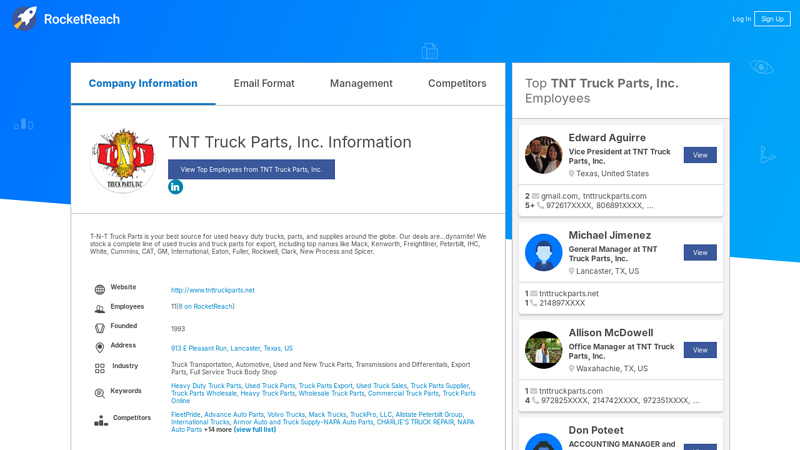Open the LinkedIn profile icon
800x450 pixels.
(175, 187)
